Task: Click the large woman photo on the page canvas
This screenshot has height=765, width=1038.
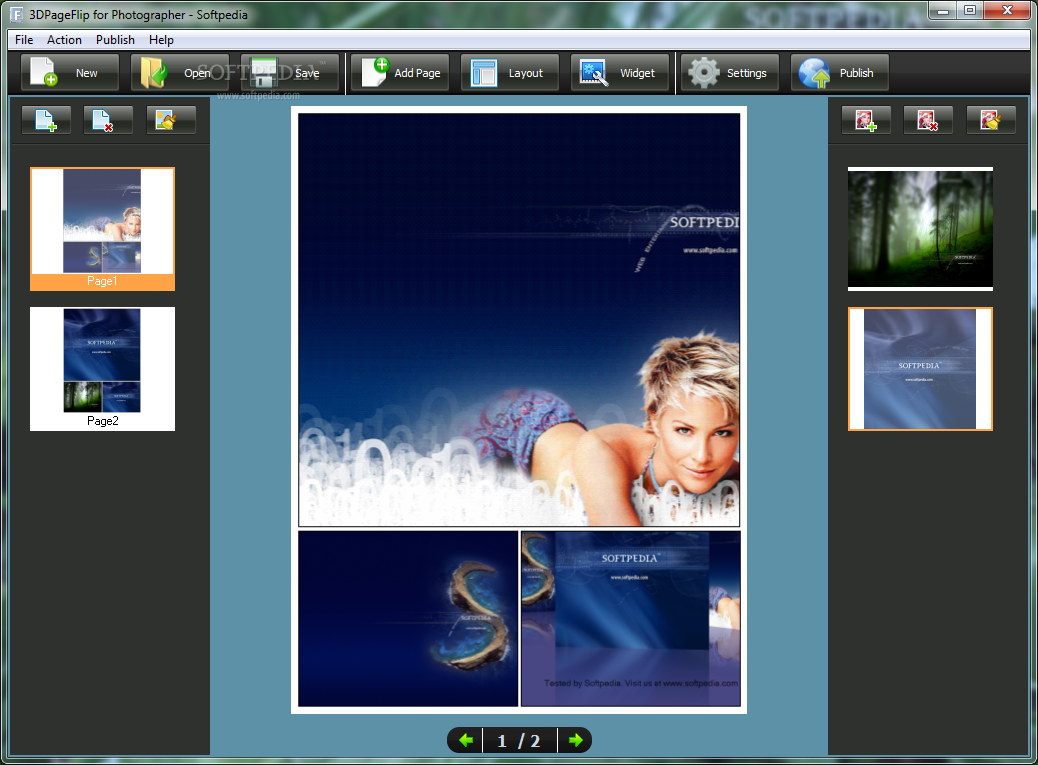Action: (x=519, y=320)
